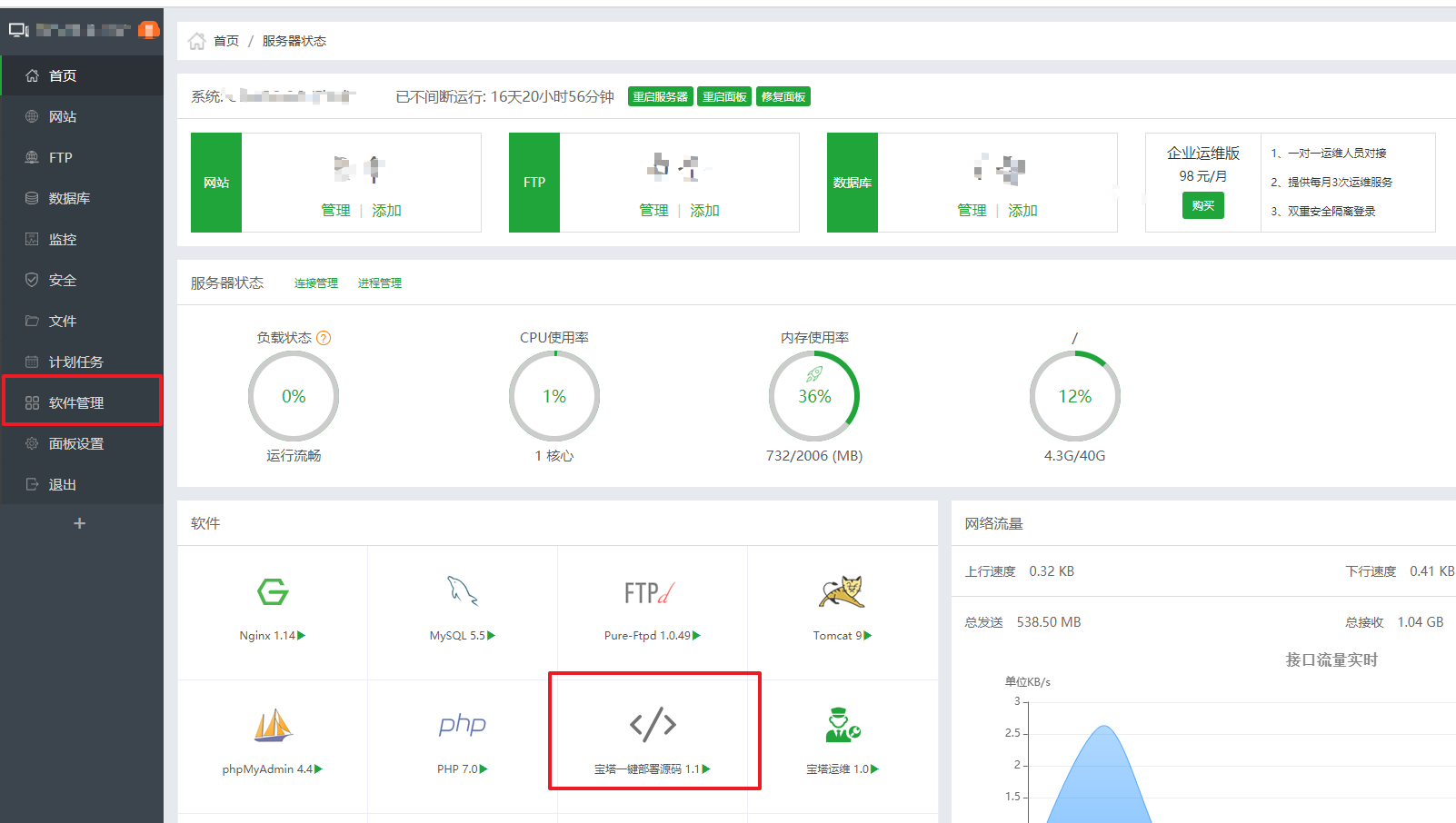Click the rocket memory release icon
The width and height of the screenshot is (1456, 823).
pos(814,374)
